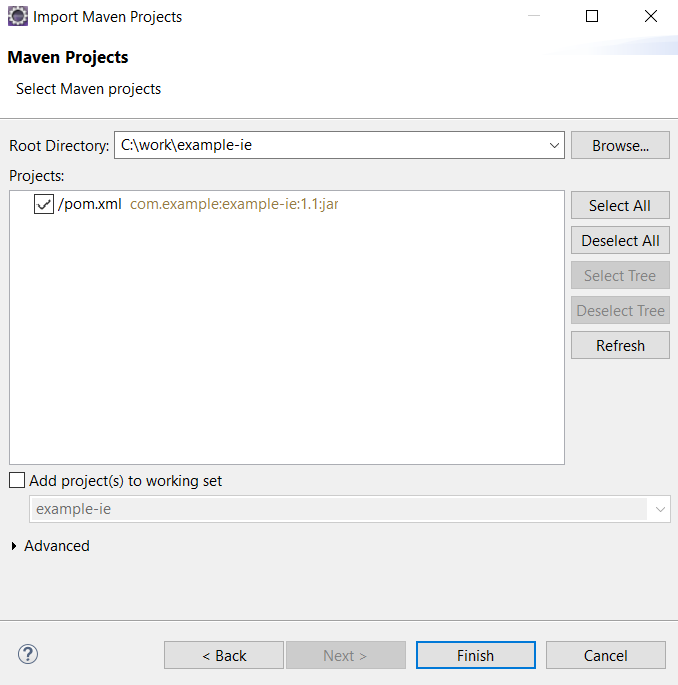Image resolution: width=678 pixels, height=685 pixels.
Task: Click the greyed Select Tree button
Action: [x=620, y=275]
